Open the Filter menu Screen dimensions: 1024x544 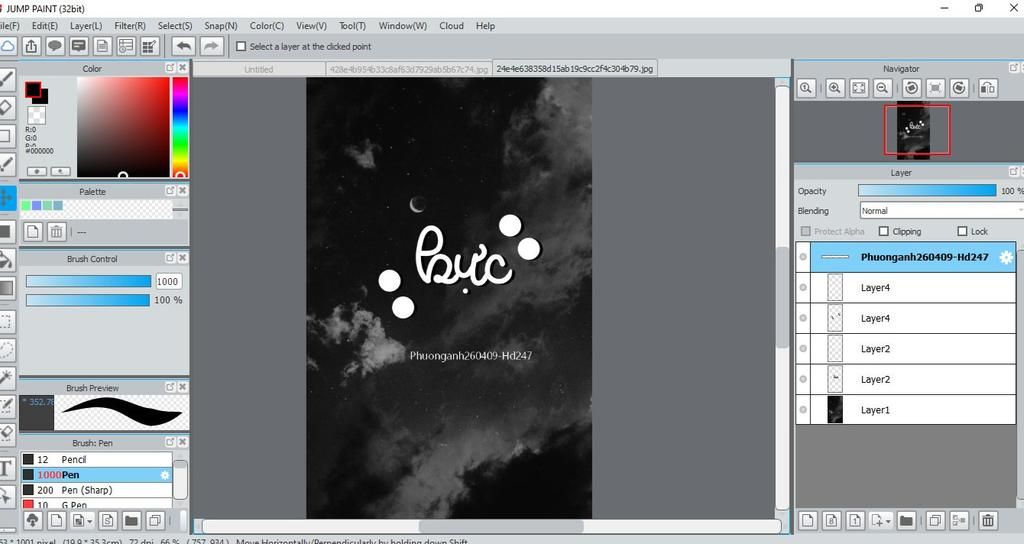click(130, 25)
